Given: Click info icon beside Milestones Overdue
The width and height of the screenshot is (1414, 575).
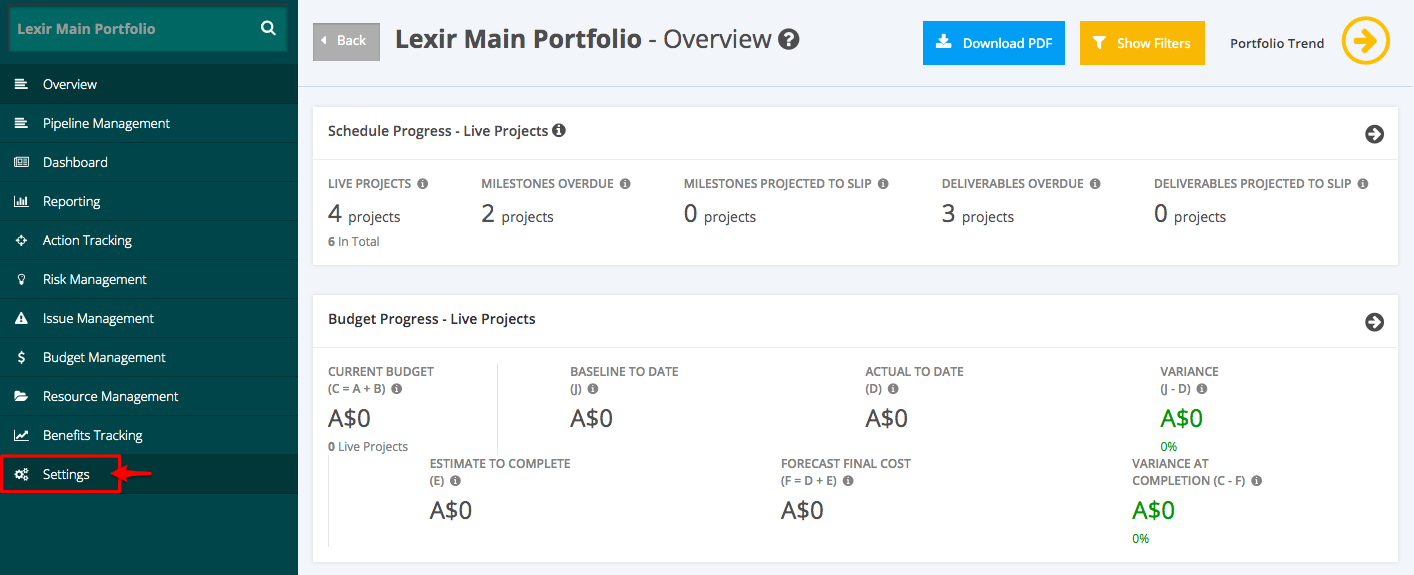Looking at the screenshot, I should [625, 184].
